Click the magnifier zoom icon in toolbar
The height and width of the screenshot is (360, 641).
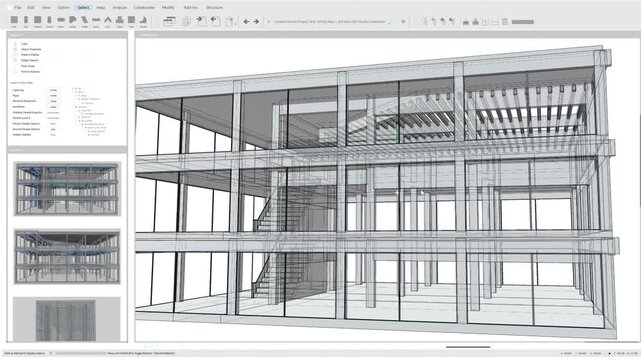pyautogui.click(x=424, y=22)
